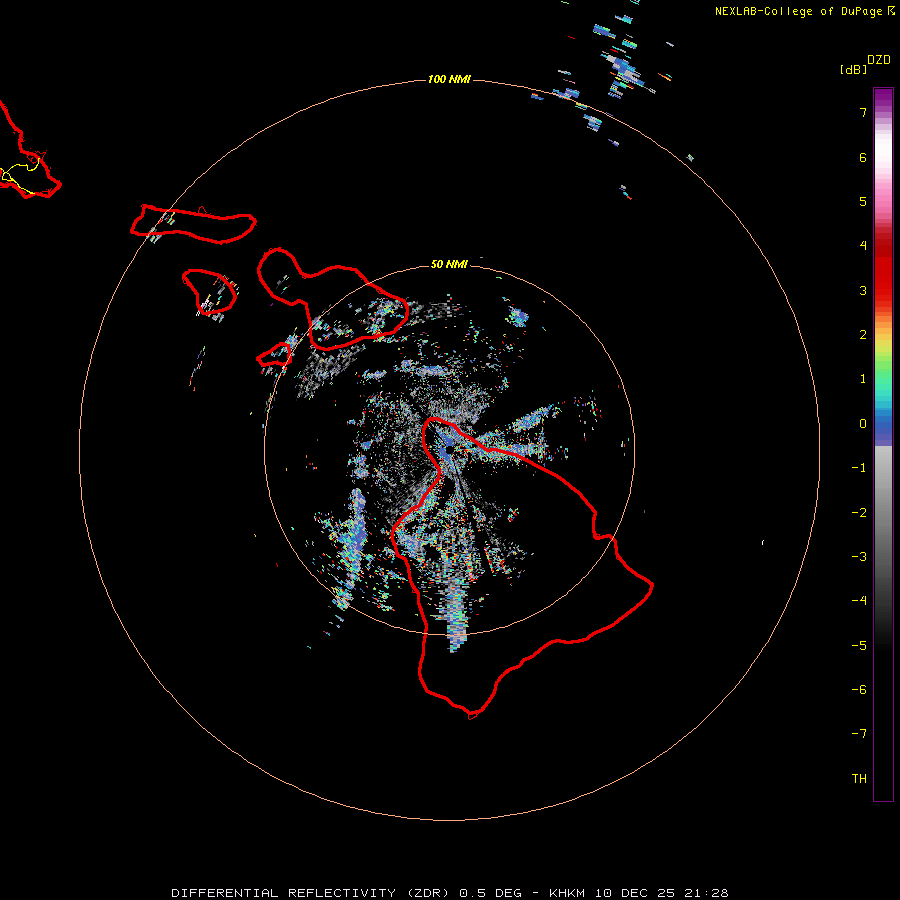This screenshot has width=900, height=900.
Task: Click the -4 value on color scale
Action: (x=859, y=600)
